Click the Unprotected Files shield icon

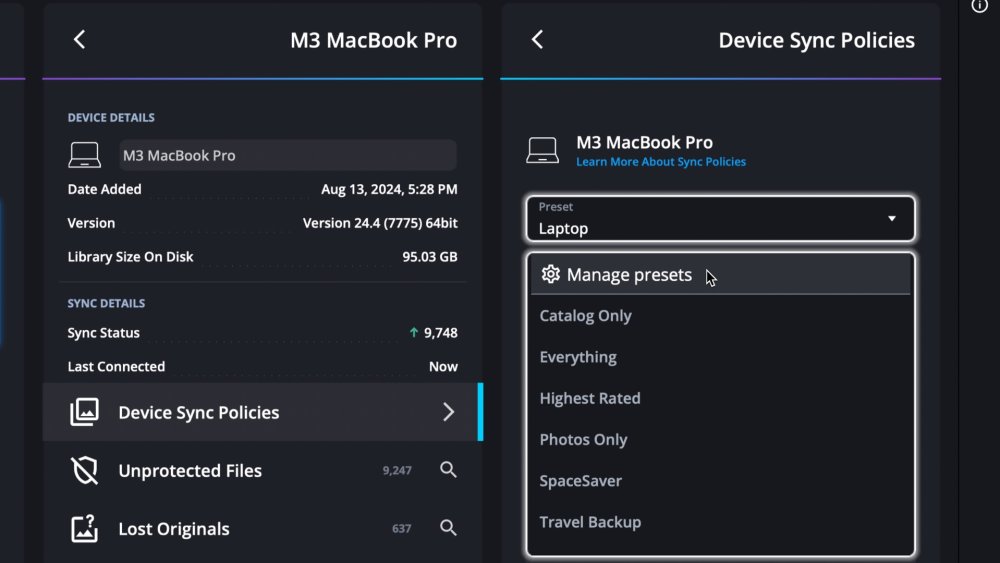(x=85, y=470)
